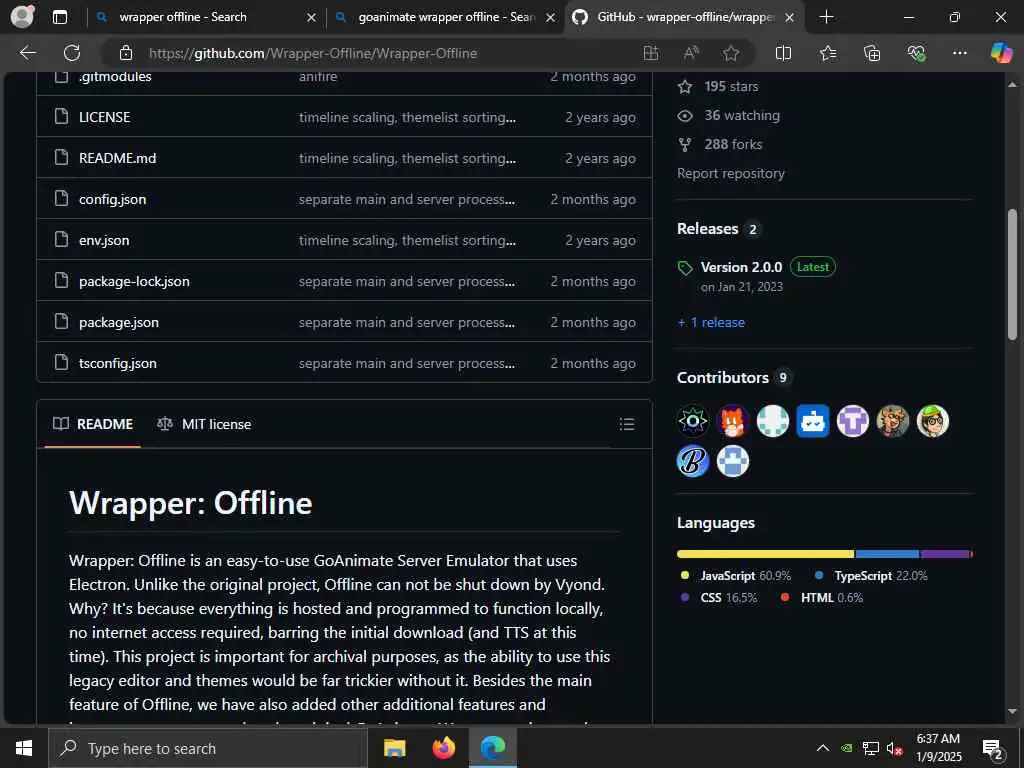Close the goanimate wrapper offline tab
This screenshot has width=1024, height=768.
tap(551, 18)
